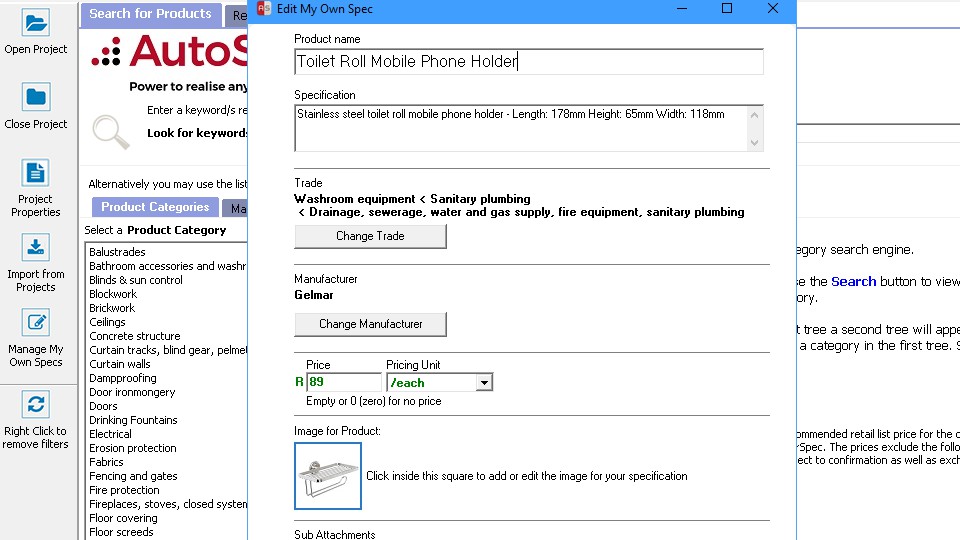Click the magnifying glass search icon
The width and height of the screenshot is (960, 540).
[111, 132]
